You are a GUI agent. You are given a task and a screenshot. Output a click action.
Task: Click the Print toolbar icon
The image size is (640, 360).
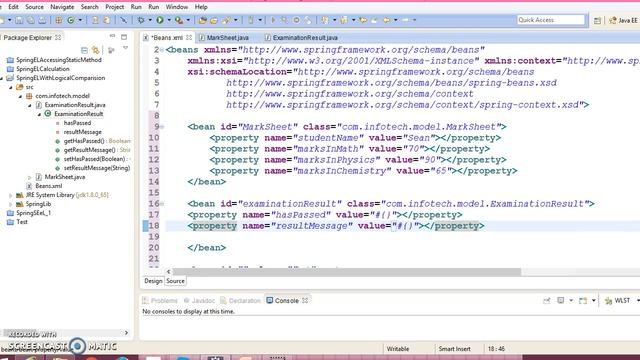point(42,20)
